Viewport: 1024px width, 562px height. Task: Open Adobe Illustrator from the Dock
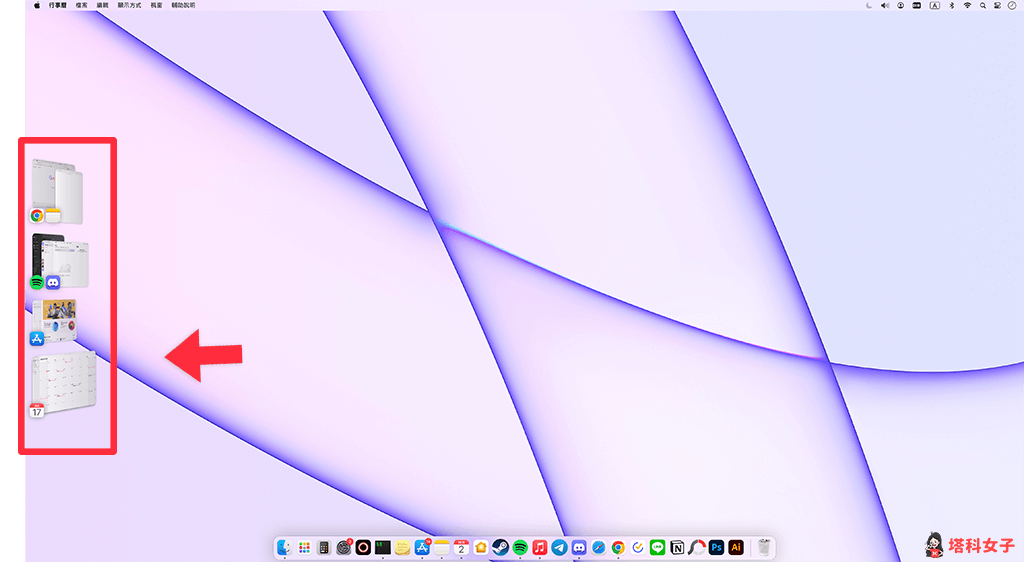tap(736, 547)
